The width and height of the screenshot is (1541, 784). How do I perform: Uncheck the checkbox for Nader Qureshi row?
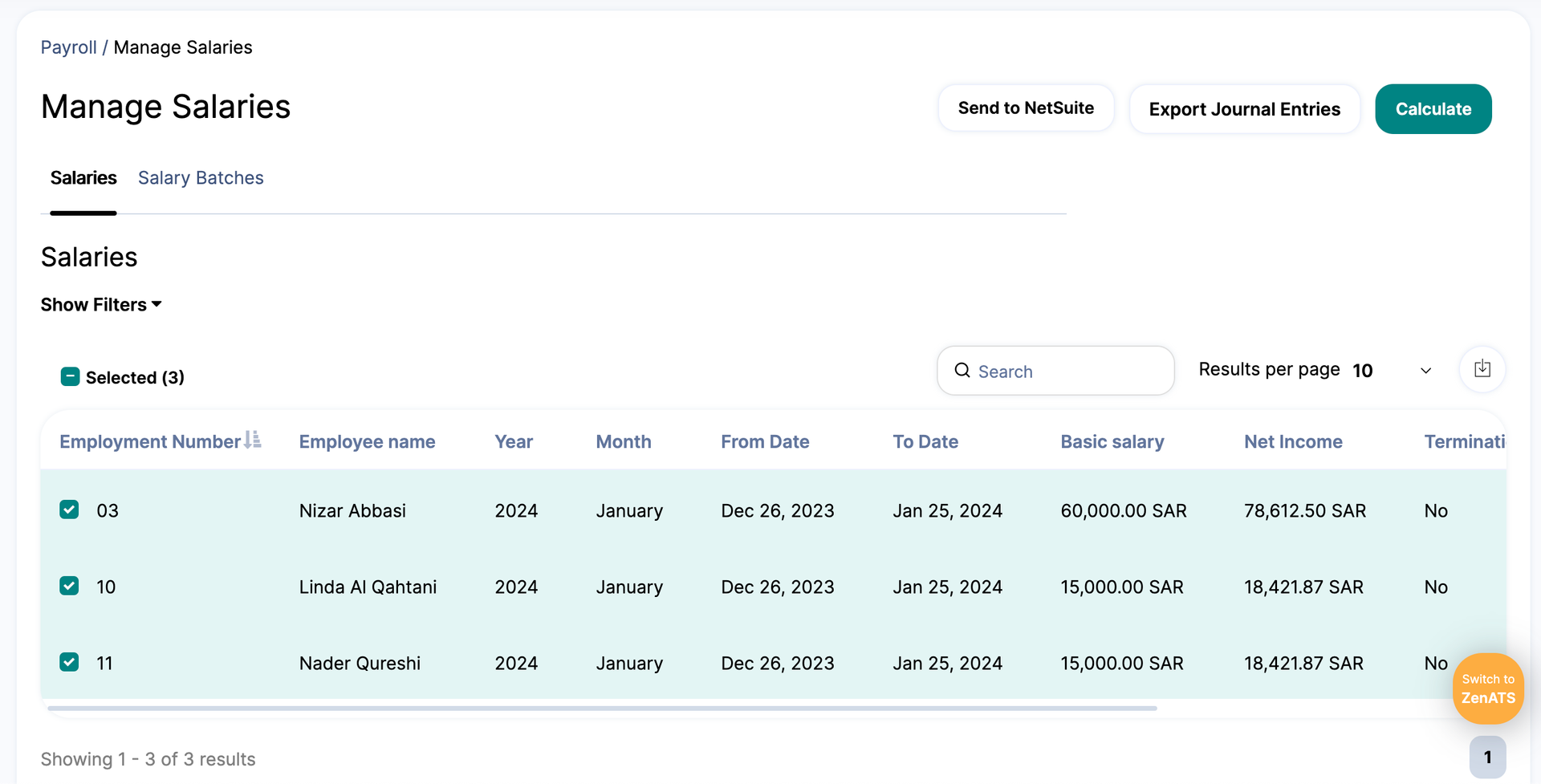coord(69,662)
